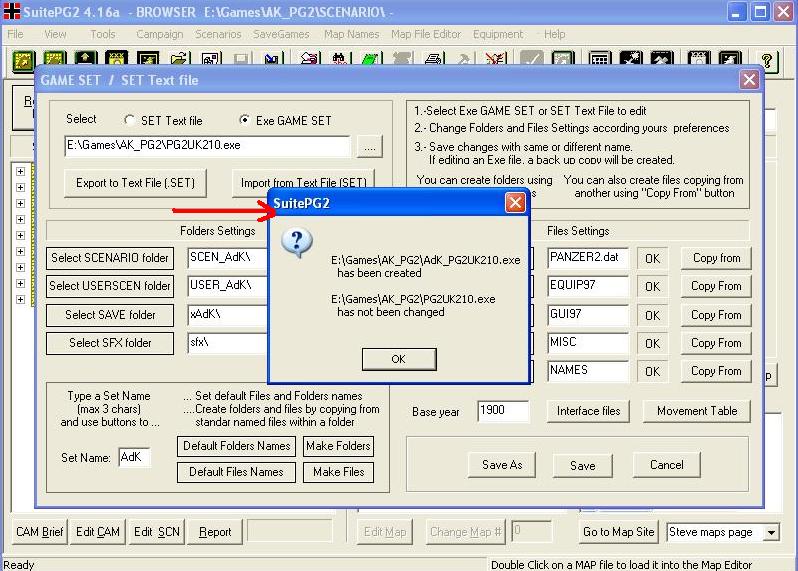Open the View menu
798x571 pixels.
[55, 34]
